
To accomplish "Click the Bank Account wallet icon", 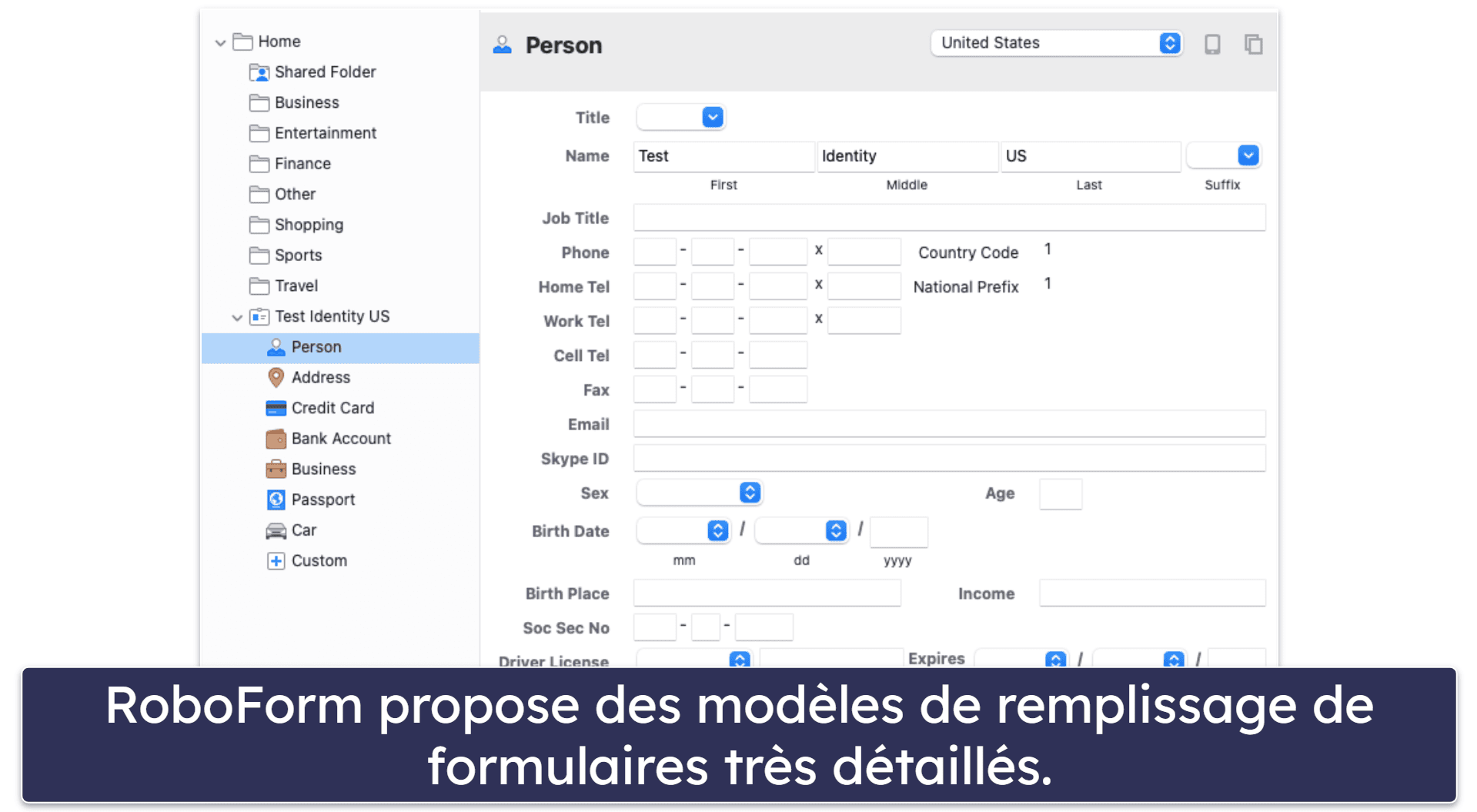I will 276,439.
